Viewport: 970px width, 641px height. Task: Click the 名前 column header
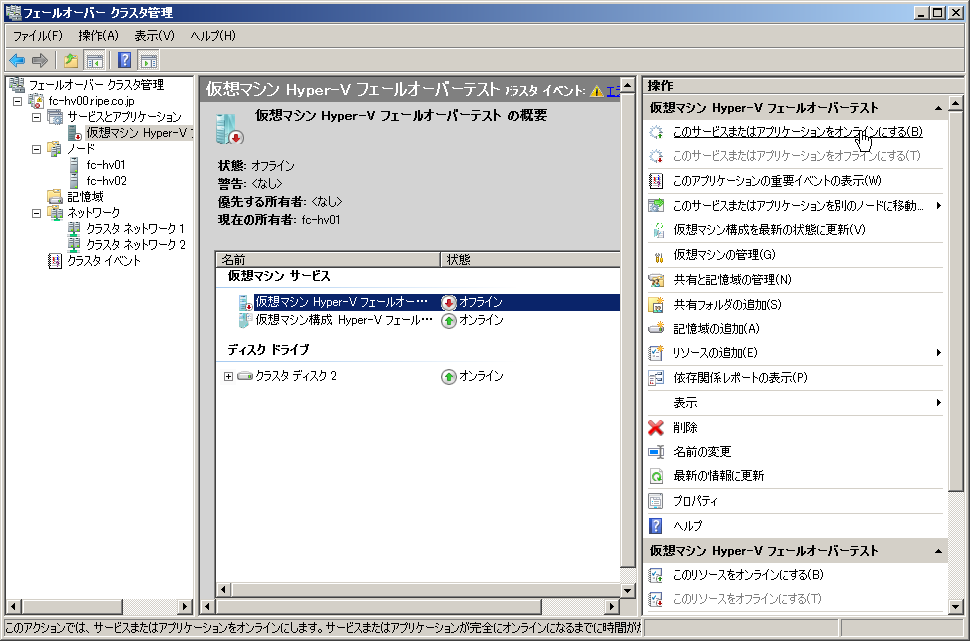tap(328, 260)
